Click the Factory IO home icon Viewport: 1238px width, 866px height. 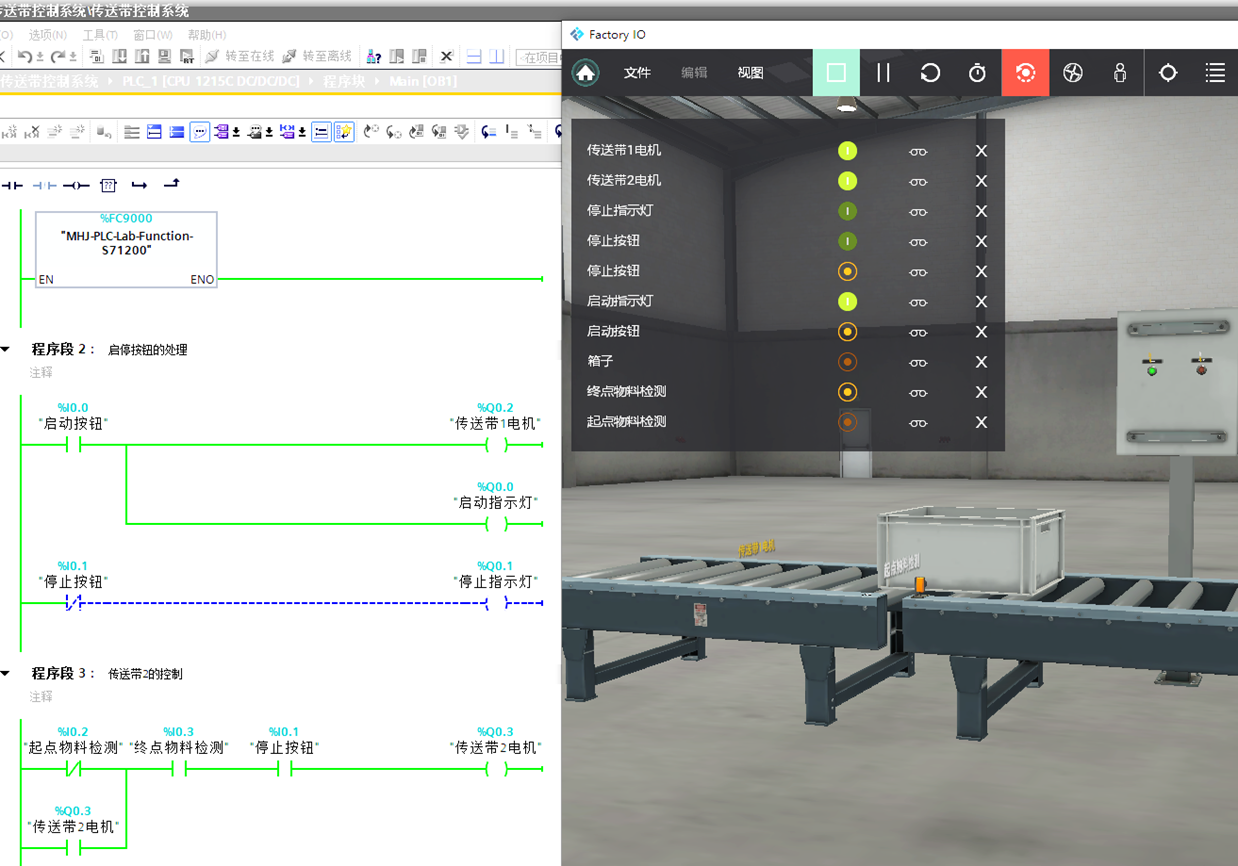[x=585, y=73]
